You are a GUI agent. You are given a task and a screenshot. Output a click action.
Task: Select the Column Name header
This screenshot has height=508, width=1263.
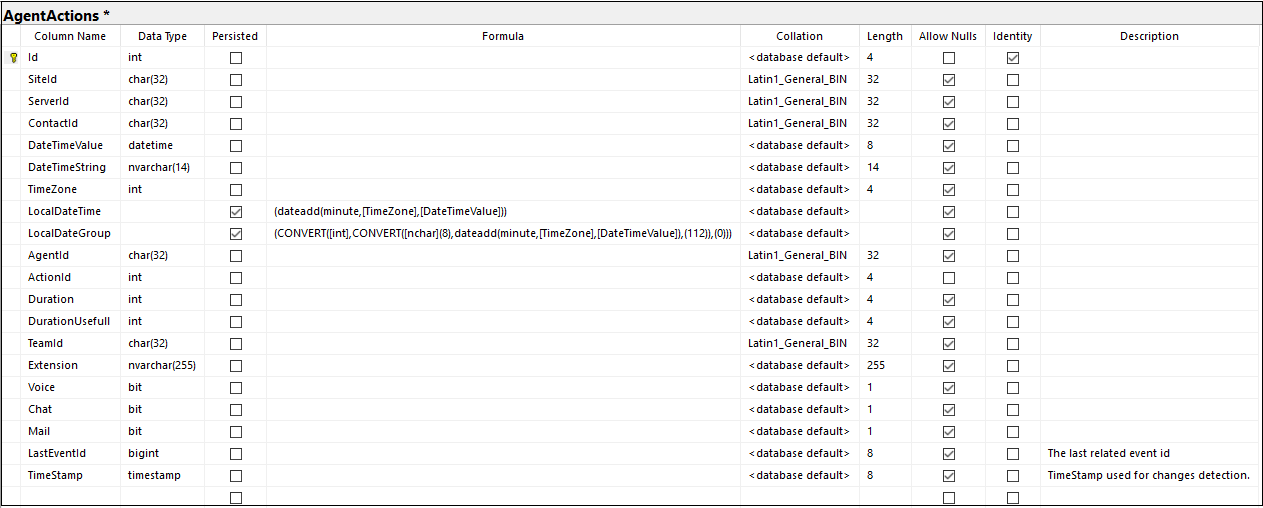point(70,36)
